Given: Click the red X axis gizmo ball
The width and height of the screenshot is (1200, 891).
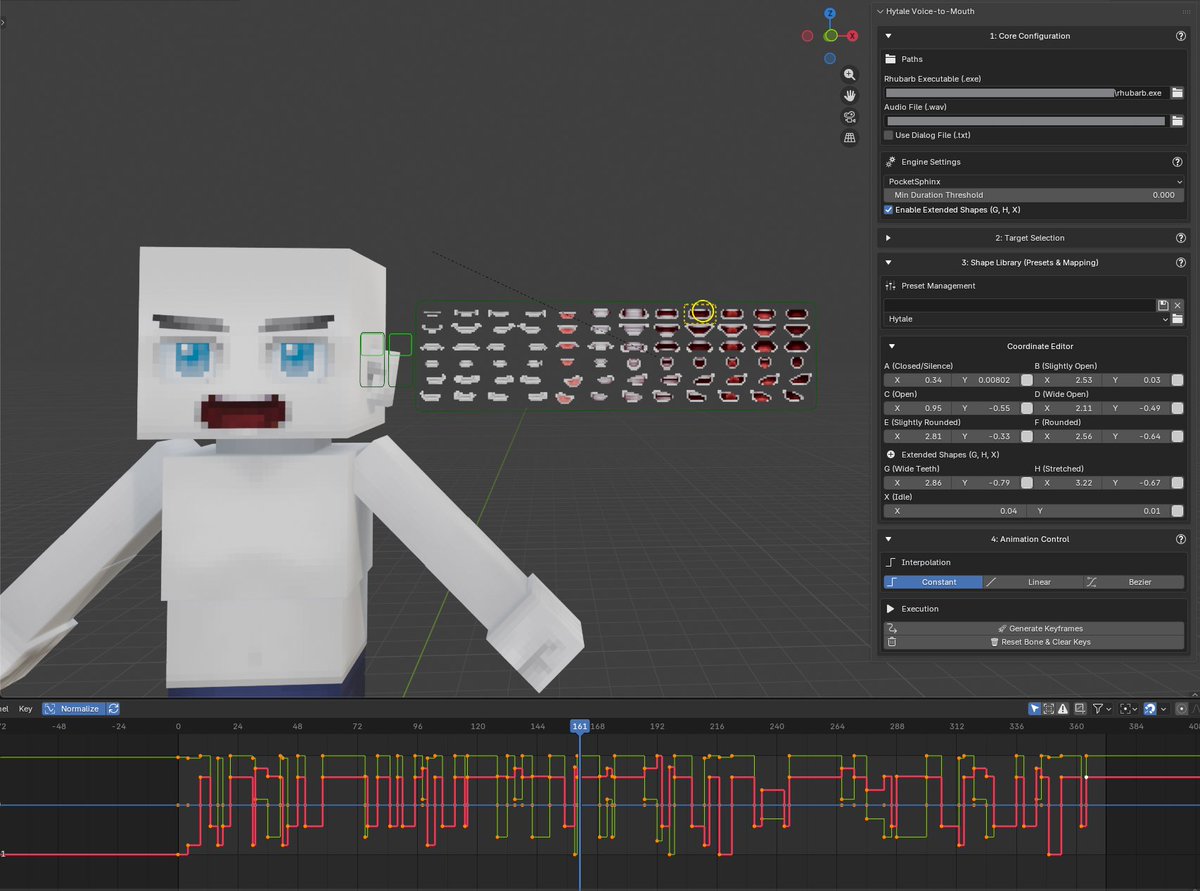Looking at the screenshot, I should point(852,36).
